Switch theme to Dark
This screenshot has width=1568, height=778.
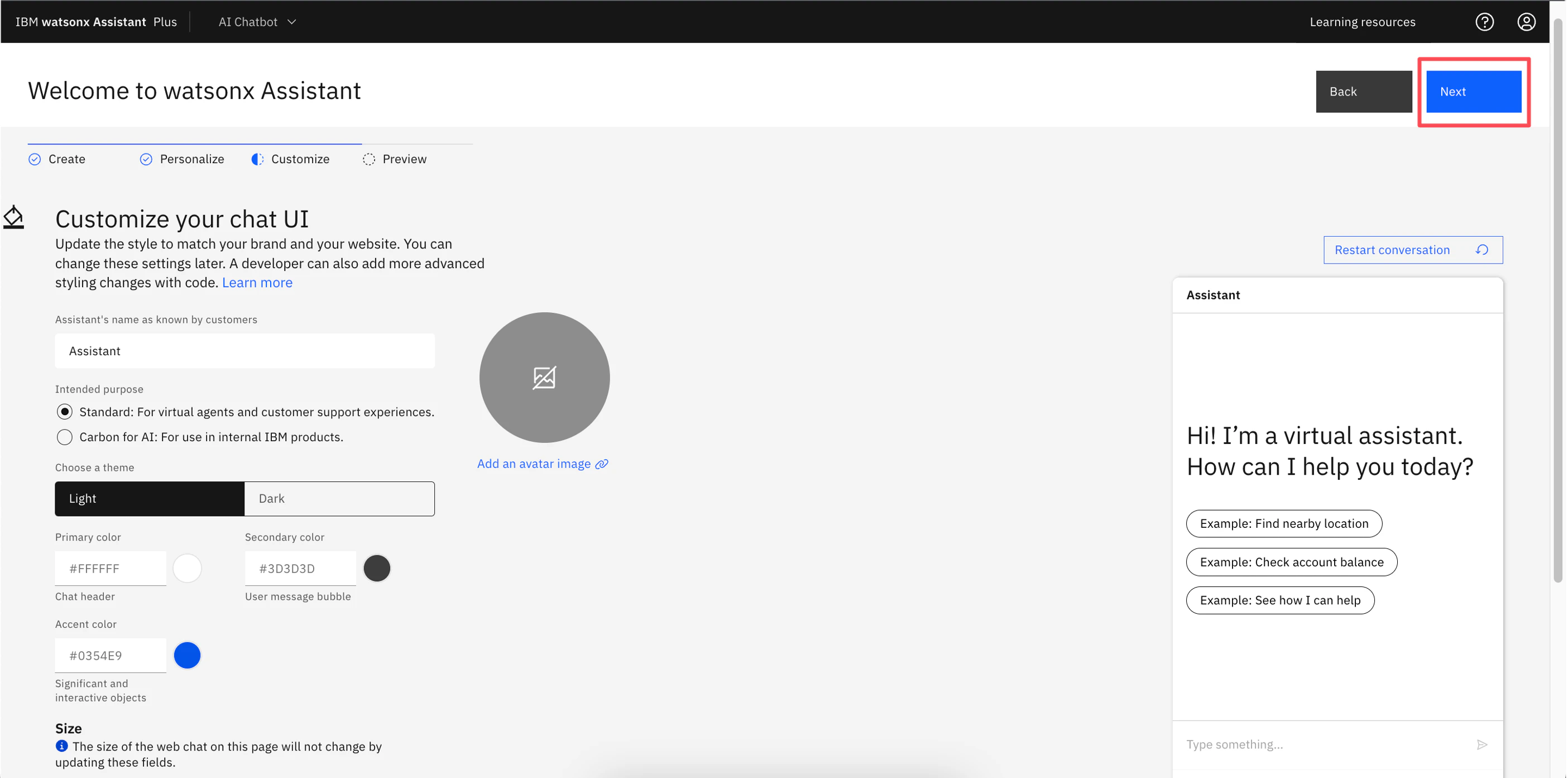pyautogui.click(x=339, y=498)
